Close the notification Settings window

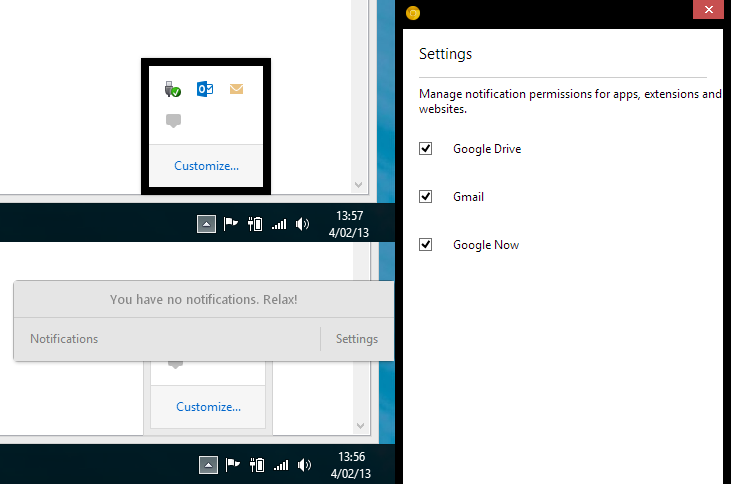click(708, 9)
